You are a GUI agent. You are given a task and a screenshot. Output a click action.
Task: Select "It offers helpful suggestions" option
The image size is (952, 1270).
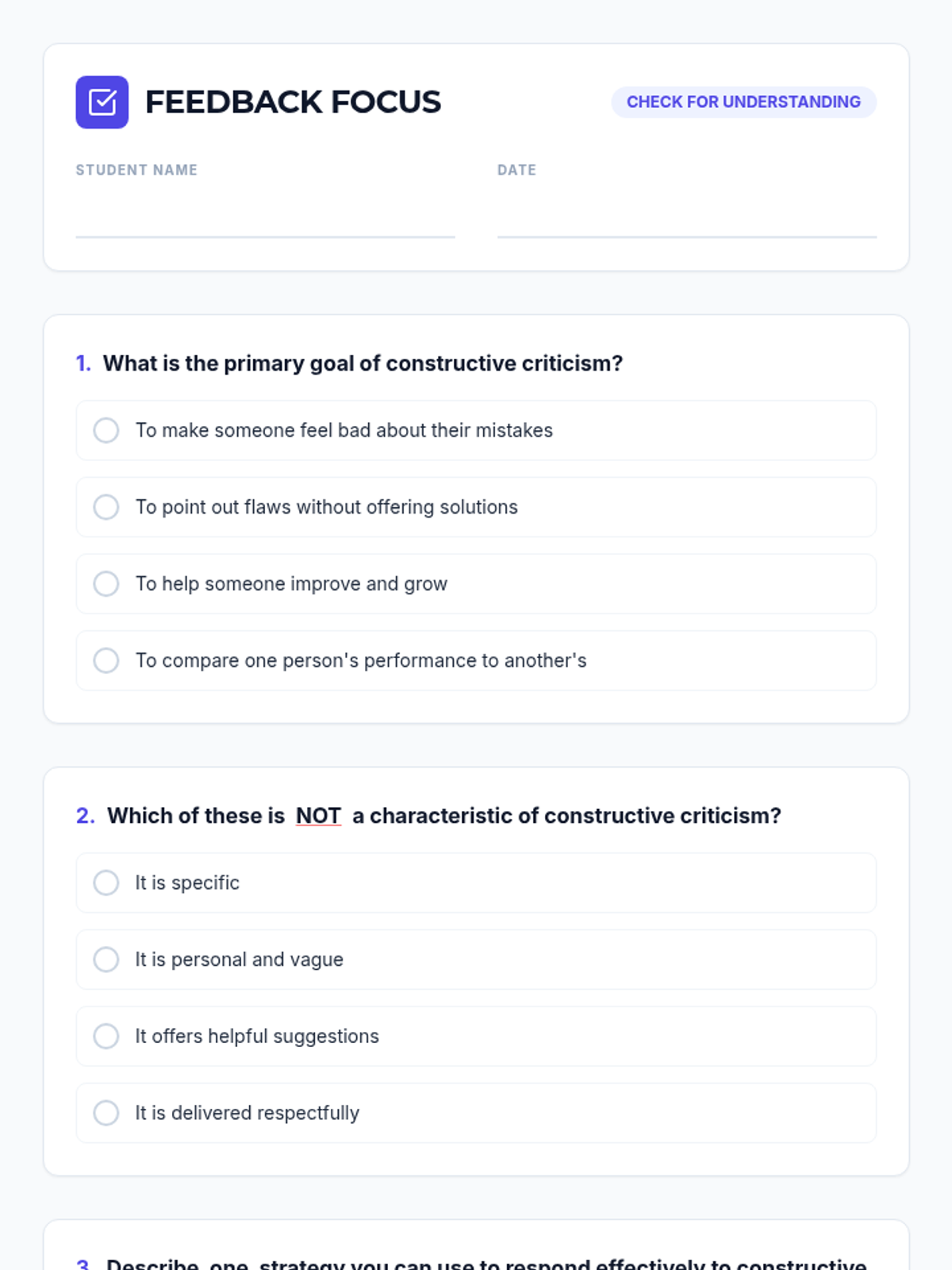(x=106, y=1037)
